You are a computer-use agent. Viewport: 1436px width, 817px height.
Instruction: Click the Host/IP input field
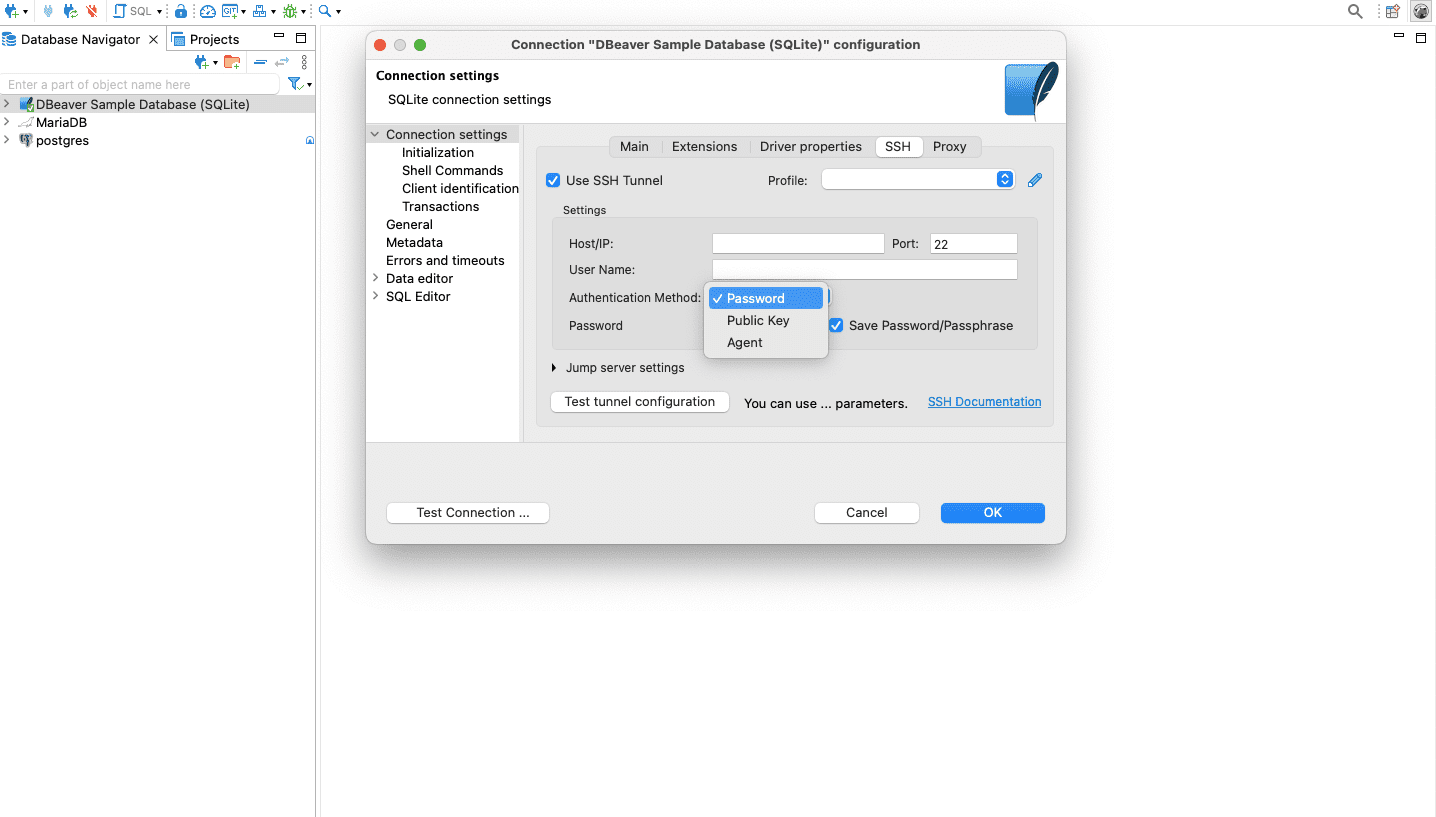pyautogui.click(x=798, y=244)
